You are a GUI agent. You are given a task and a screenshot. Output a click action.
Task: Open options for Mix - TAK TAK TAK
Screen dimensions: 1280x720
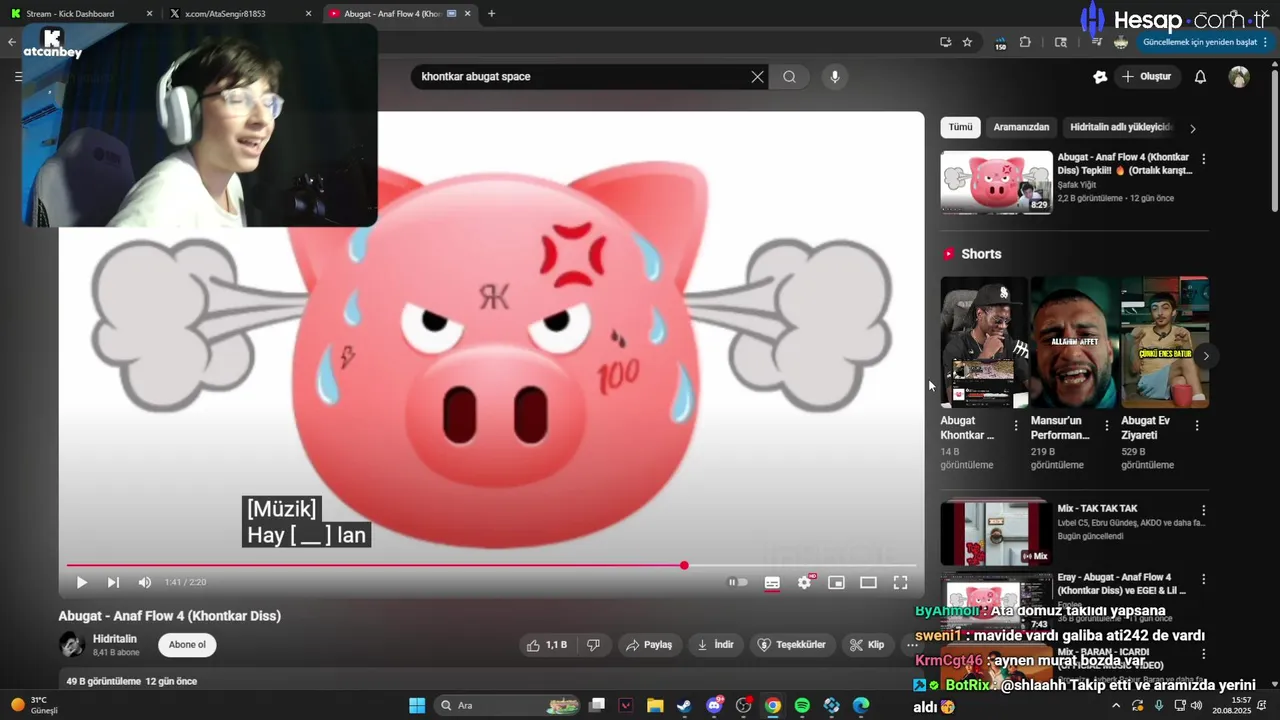[1203, 509]
